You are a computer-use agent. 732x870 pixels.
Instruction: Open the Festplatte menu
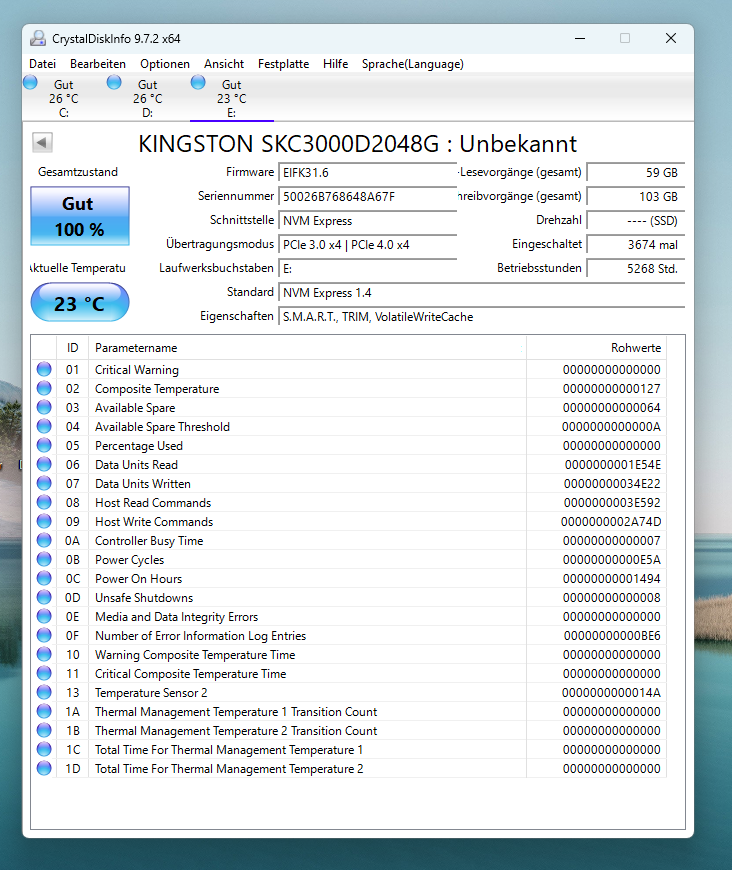pos(283,64)
